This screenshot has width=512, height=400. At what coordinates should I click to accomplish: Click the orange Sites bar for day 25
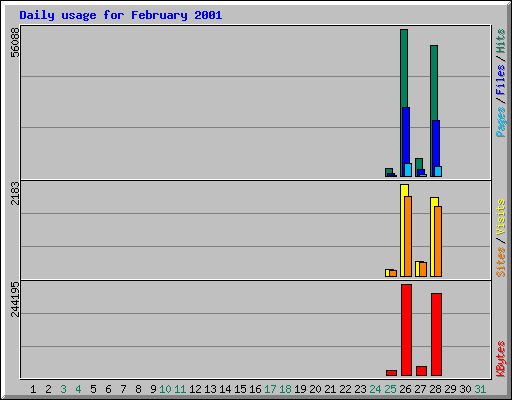coord(393,273)
